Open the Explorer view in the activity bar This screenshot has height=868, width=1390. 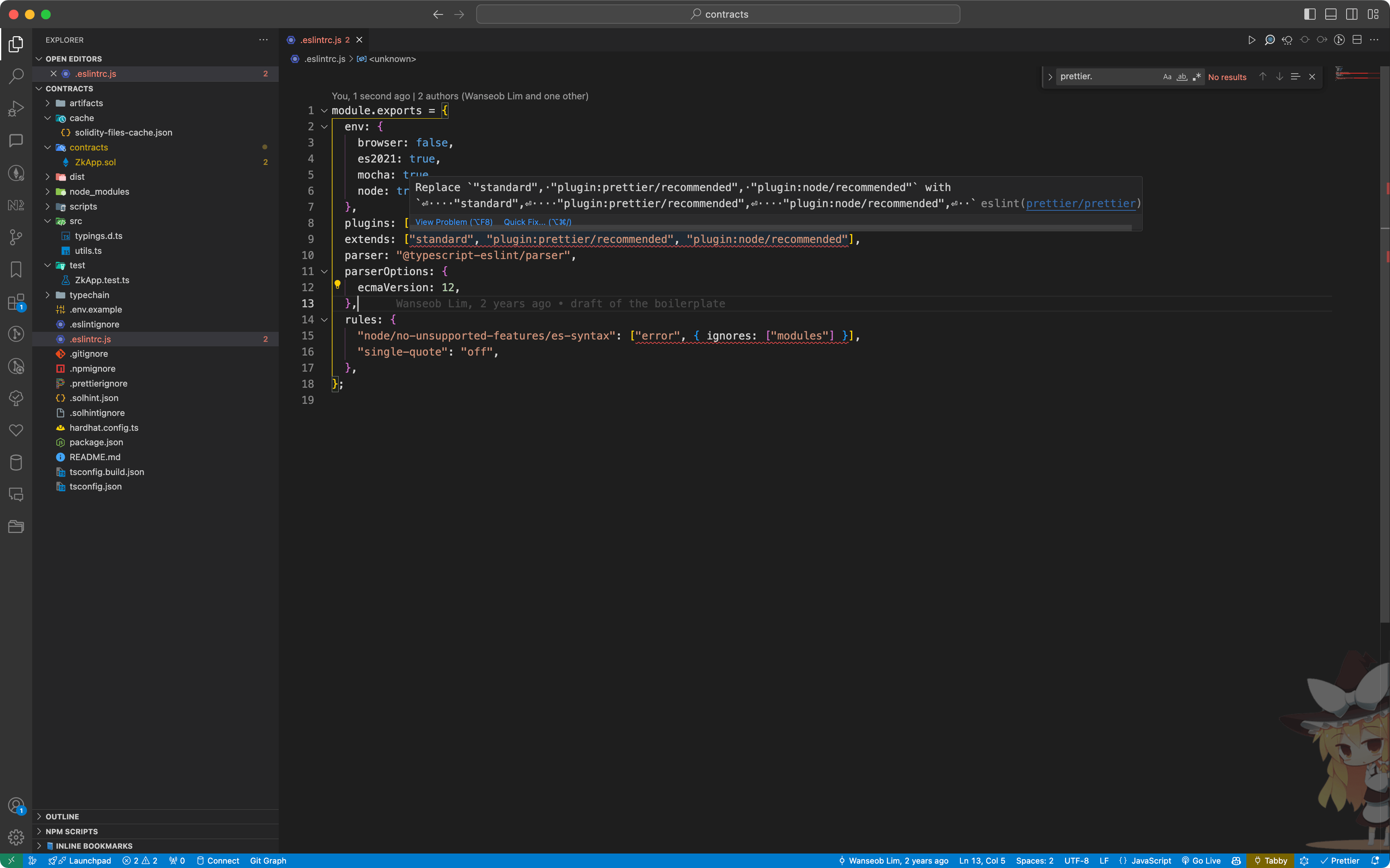tap(16, 43)
